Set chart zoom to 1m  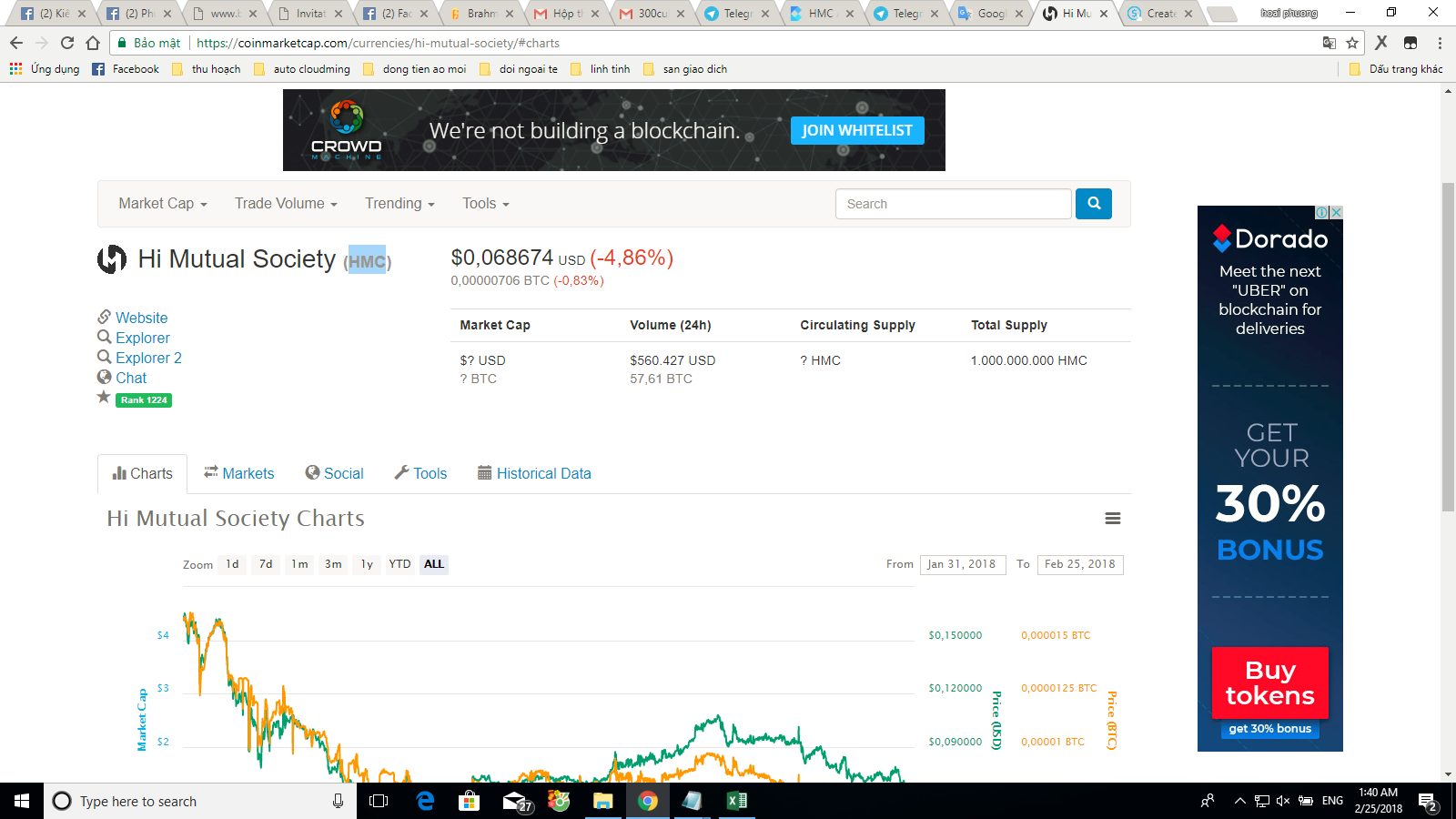[299, 564]
